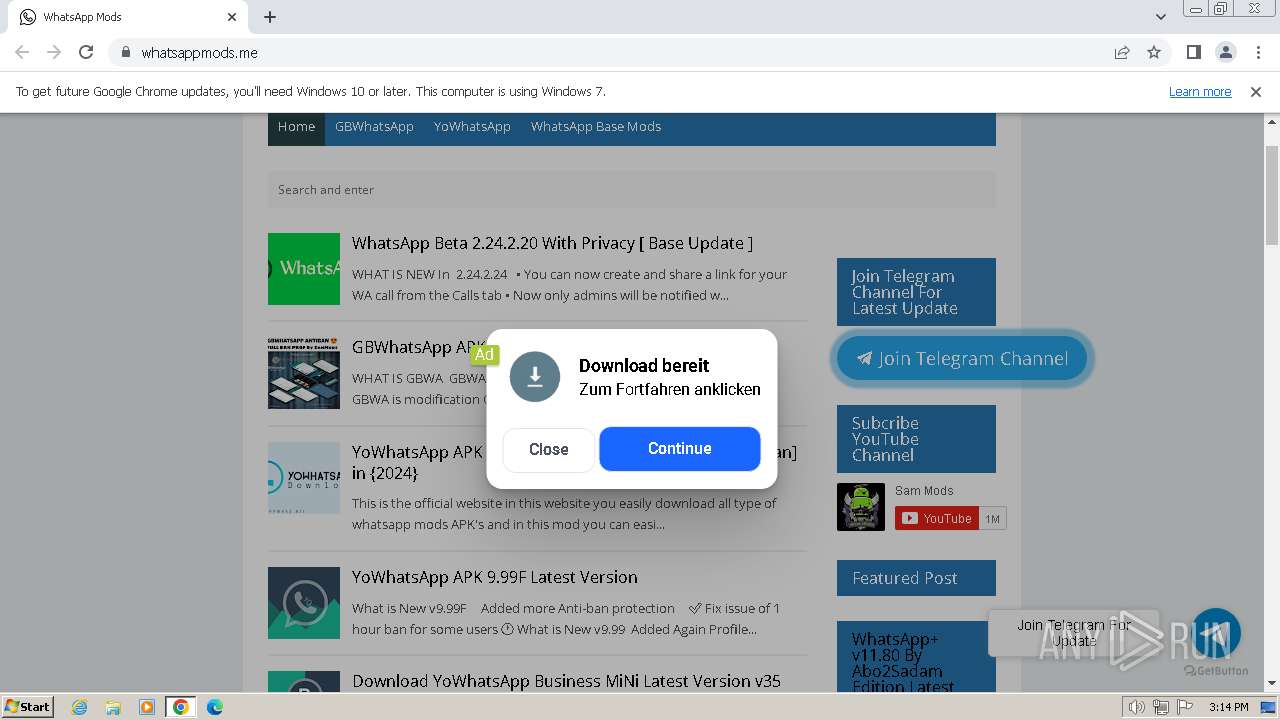The height and width of the screenshot is (720, 1280).
Task: Click the green WhatsApp Beta post thumbnail
Action: point(304,269)
